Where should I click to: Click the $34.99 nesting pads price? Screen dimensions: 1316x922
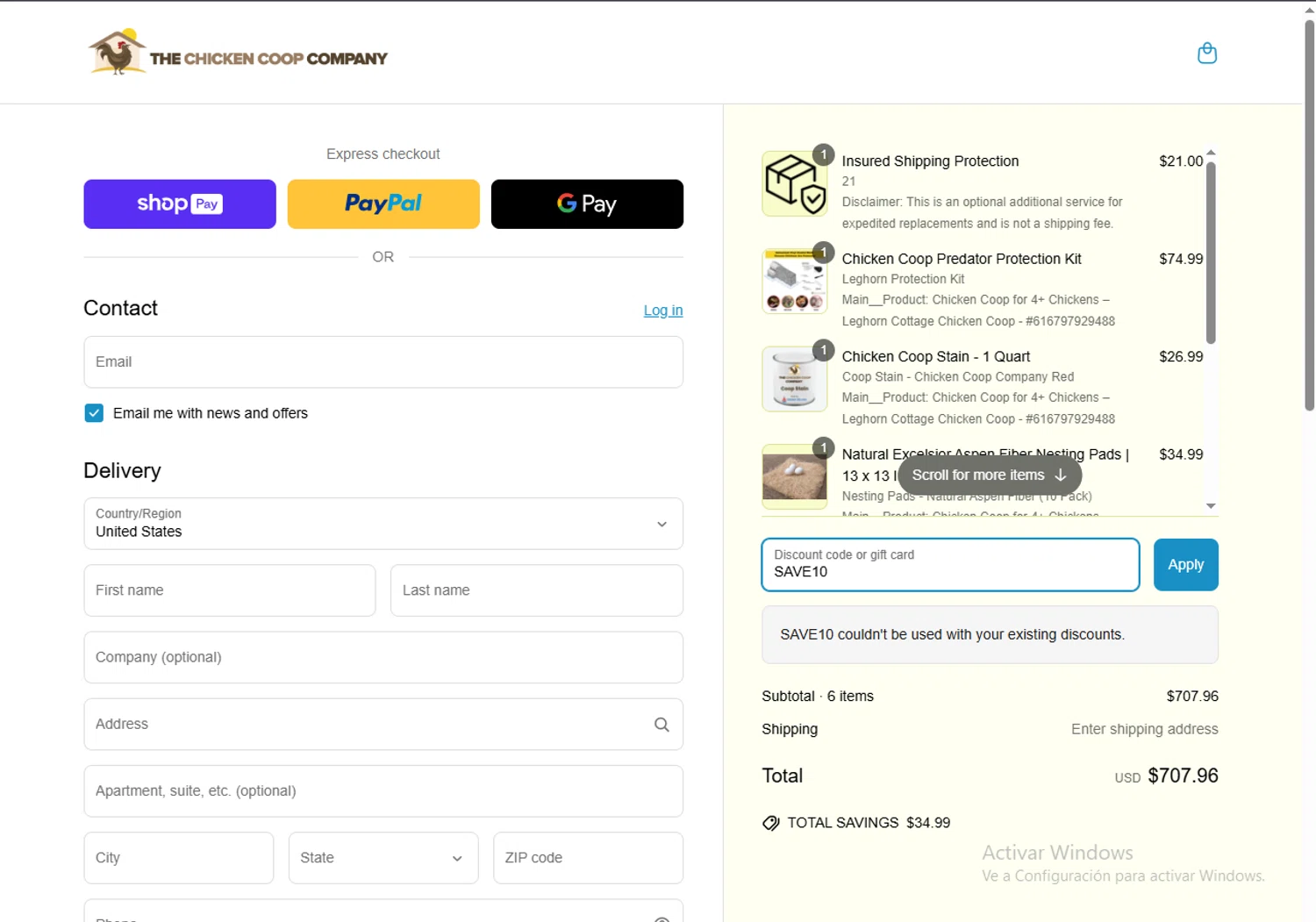click(1181, 454)
